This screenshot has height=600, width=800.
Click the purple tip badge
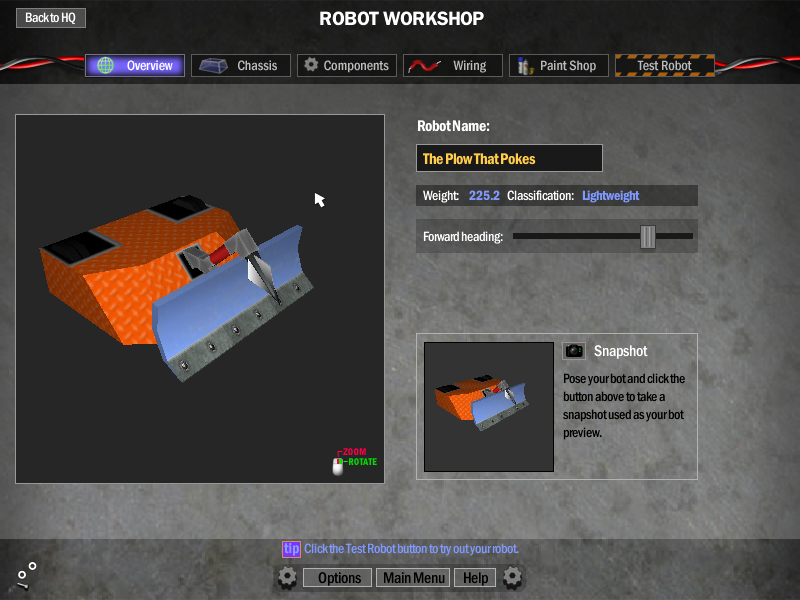coord(291,549)
